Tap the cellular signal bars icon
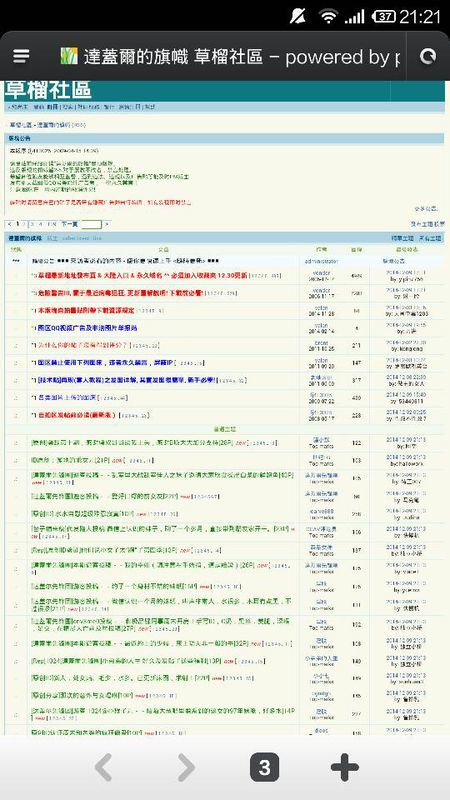Image resolution: width=450 pixels, height=800 pixels. 354,16
